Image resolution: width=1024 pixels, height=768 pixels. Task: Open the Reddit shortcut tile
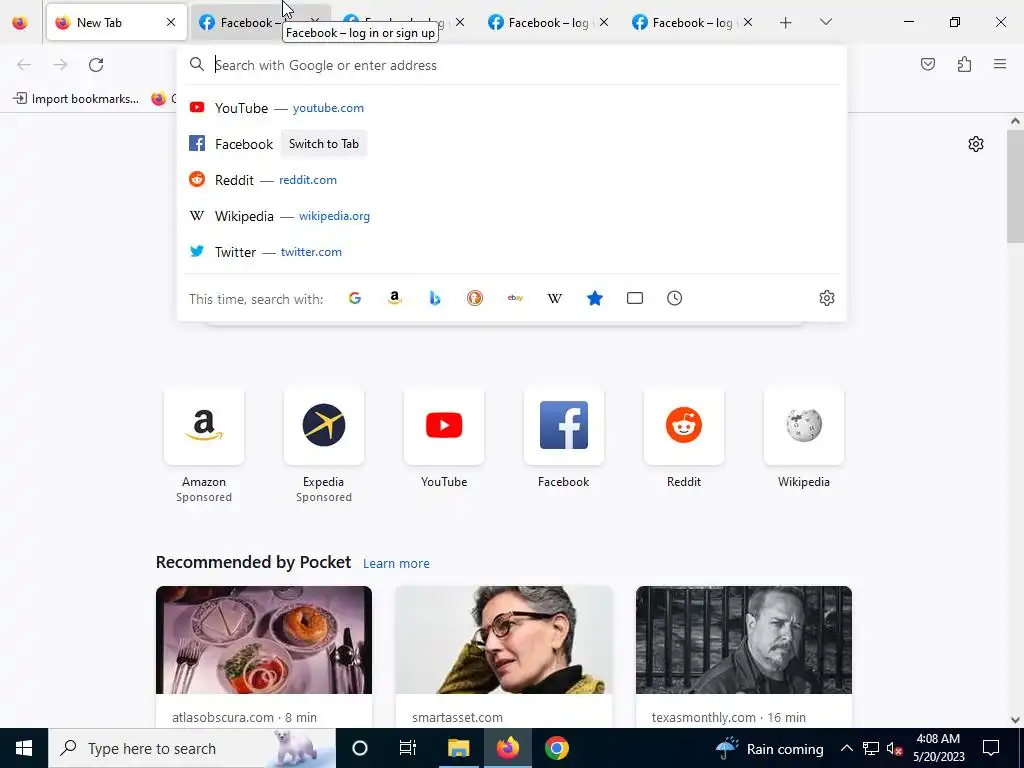pyautogui.click(x=684, y=426)
